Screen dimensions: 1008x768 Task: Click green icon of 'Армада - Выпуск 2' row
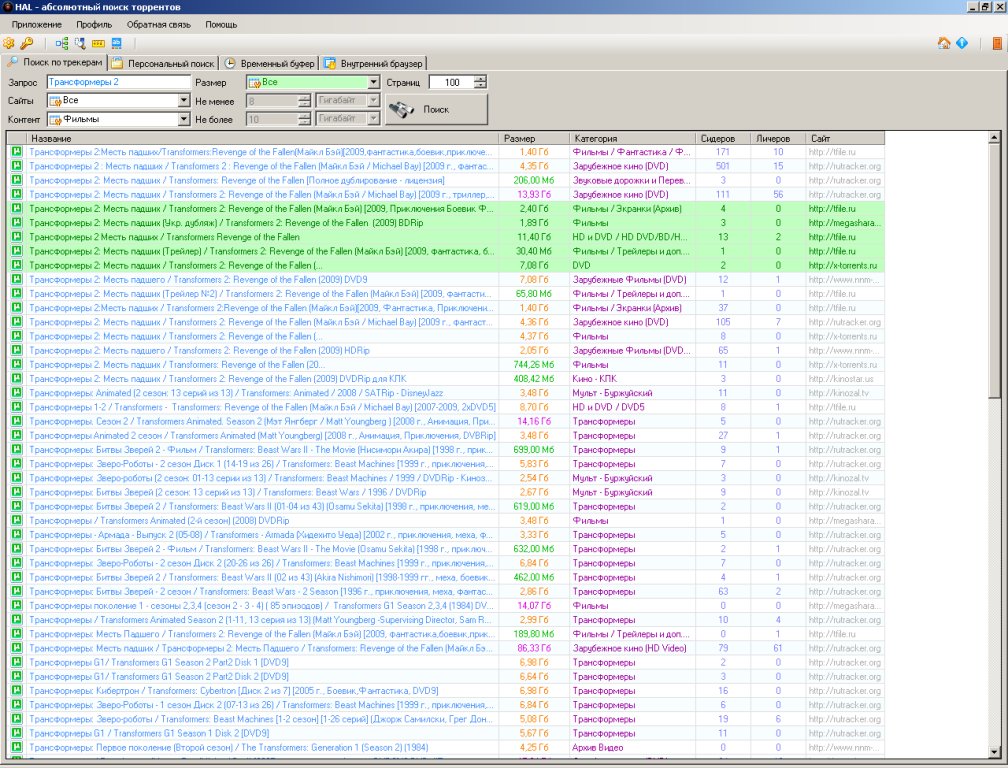(17, 535)
